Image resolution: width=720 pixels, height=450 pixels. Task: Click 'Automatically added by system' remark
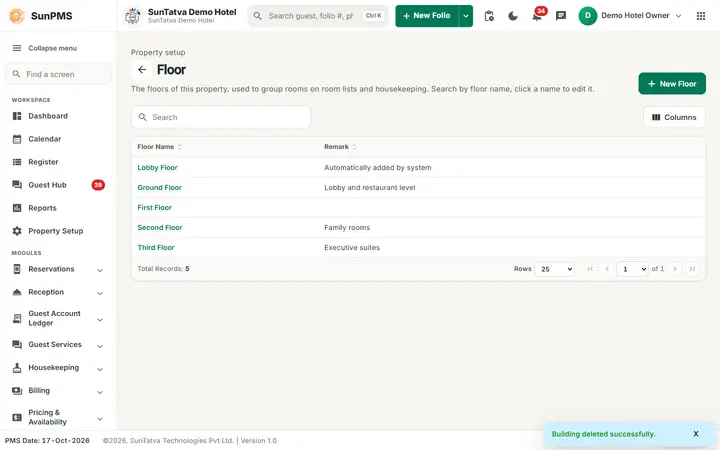coord(377,168)
